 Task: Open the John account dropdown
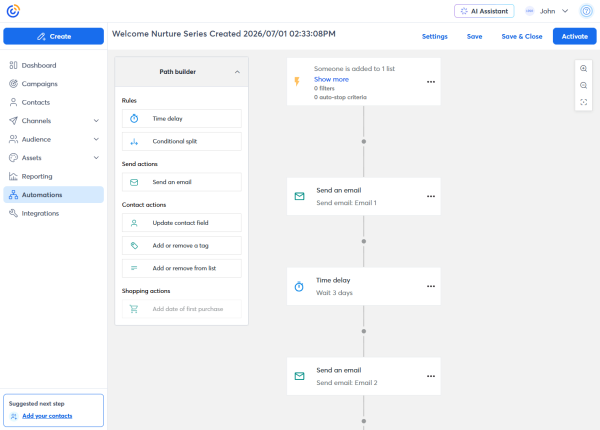565,11
